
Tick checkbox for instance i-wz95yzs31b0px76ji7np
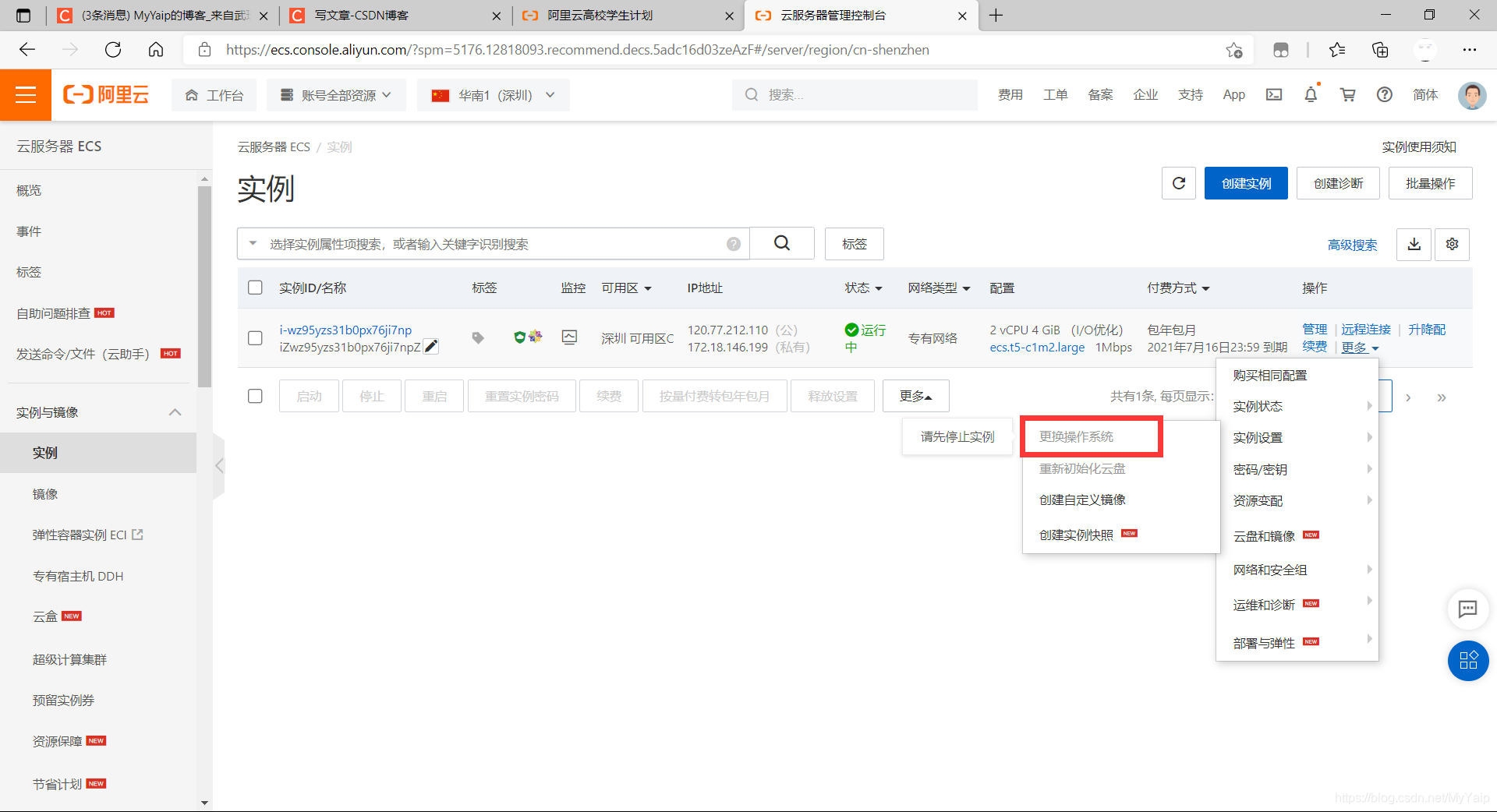(x=255, y=338)
